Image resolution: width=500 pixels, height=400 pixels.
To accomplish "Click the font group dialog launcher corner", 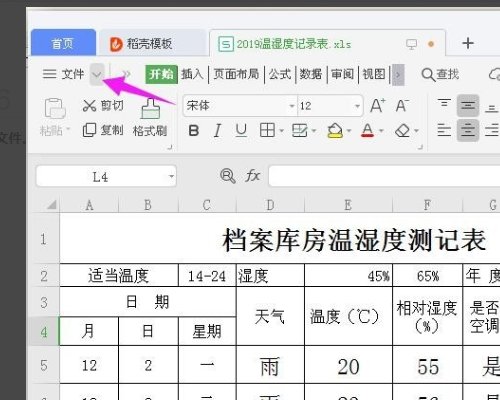I will [x=420, y=146].
